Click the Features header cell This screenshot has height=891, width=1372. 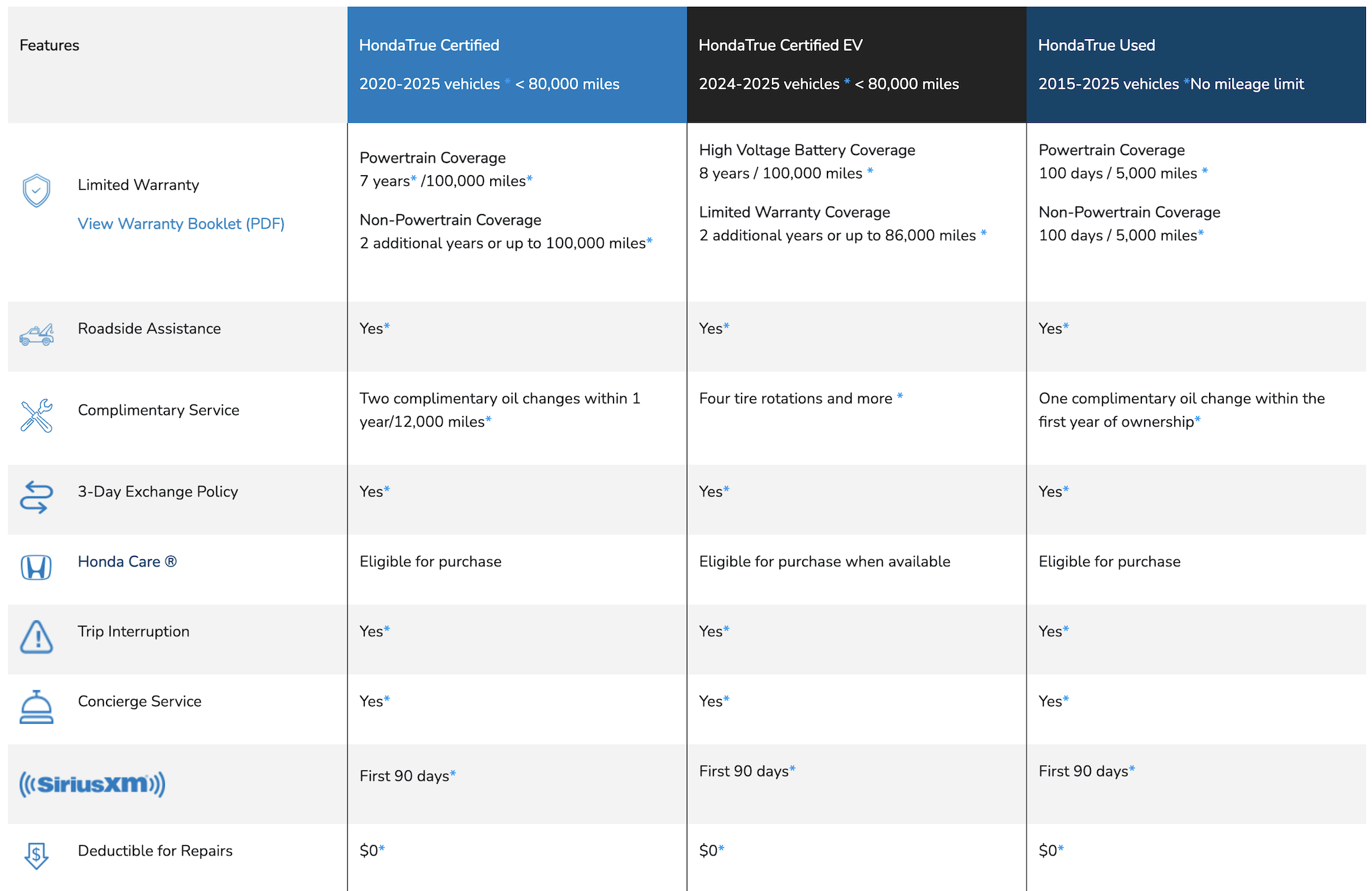(x=177, y=65)
